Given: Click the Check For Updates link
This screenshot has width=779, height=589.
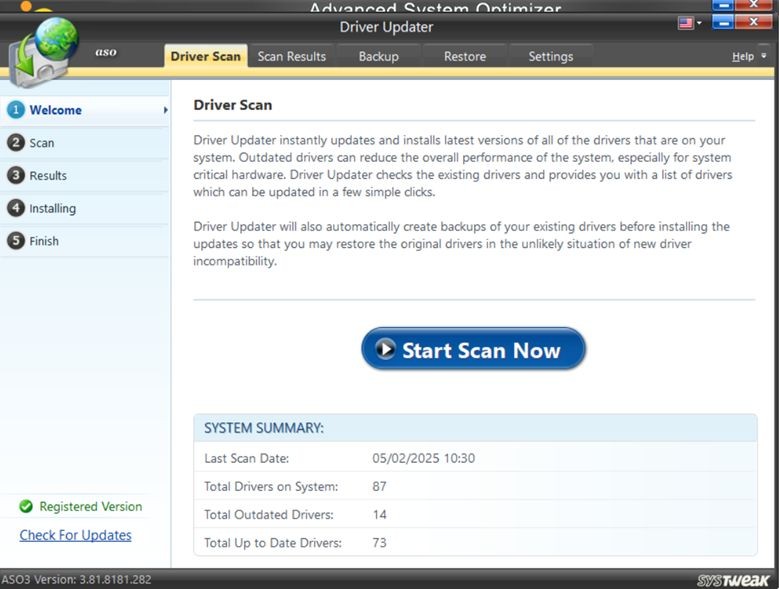Looking at the screenshot, I should (75, 535).
